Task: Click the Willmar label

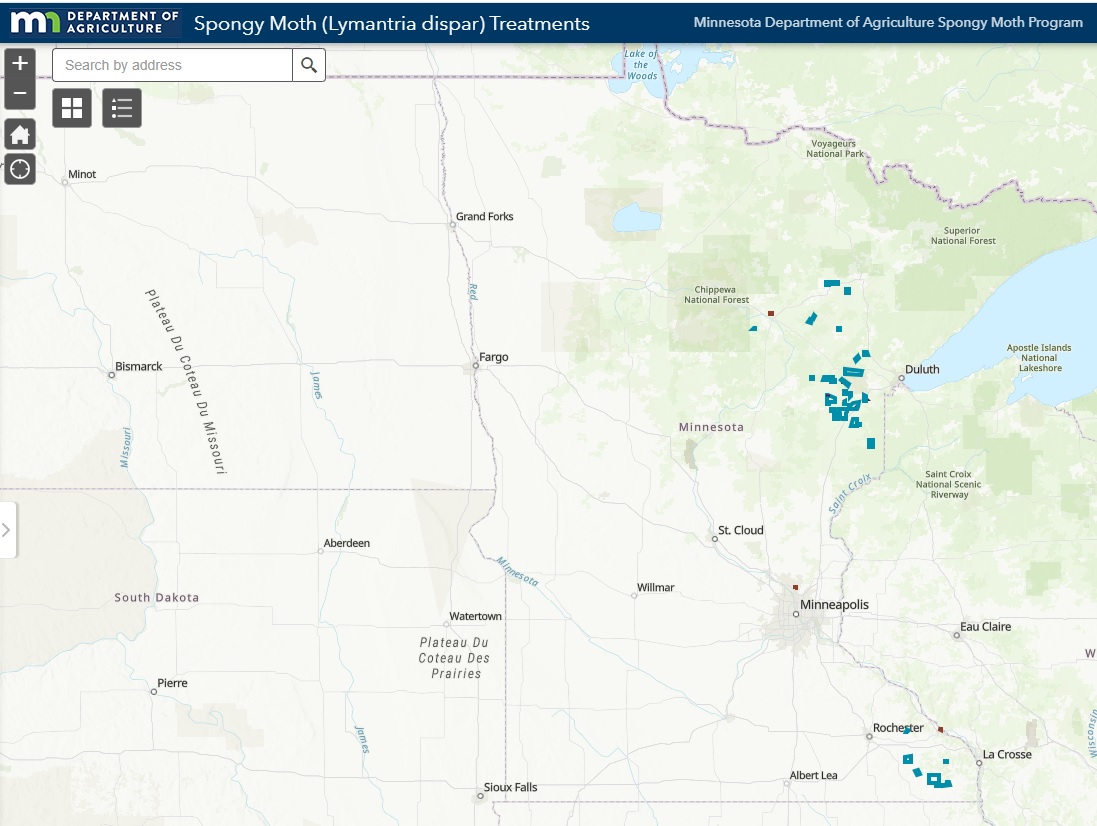Action: 655,588
